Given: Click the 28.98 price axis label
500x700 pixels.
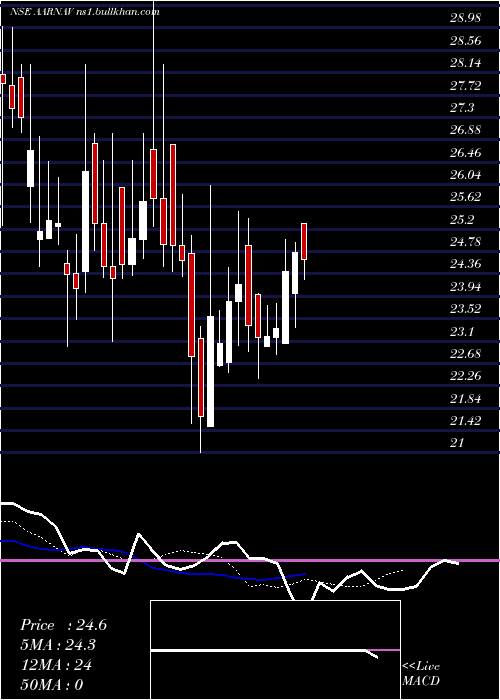Looking at the screenshot, I should [x=465, y=18].
